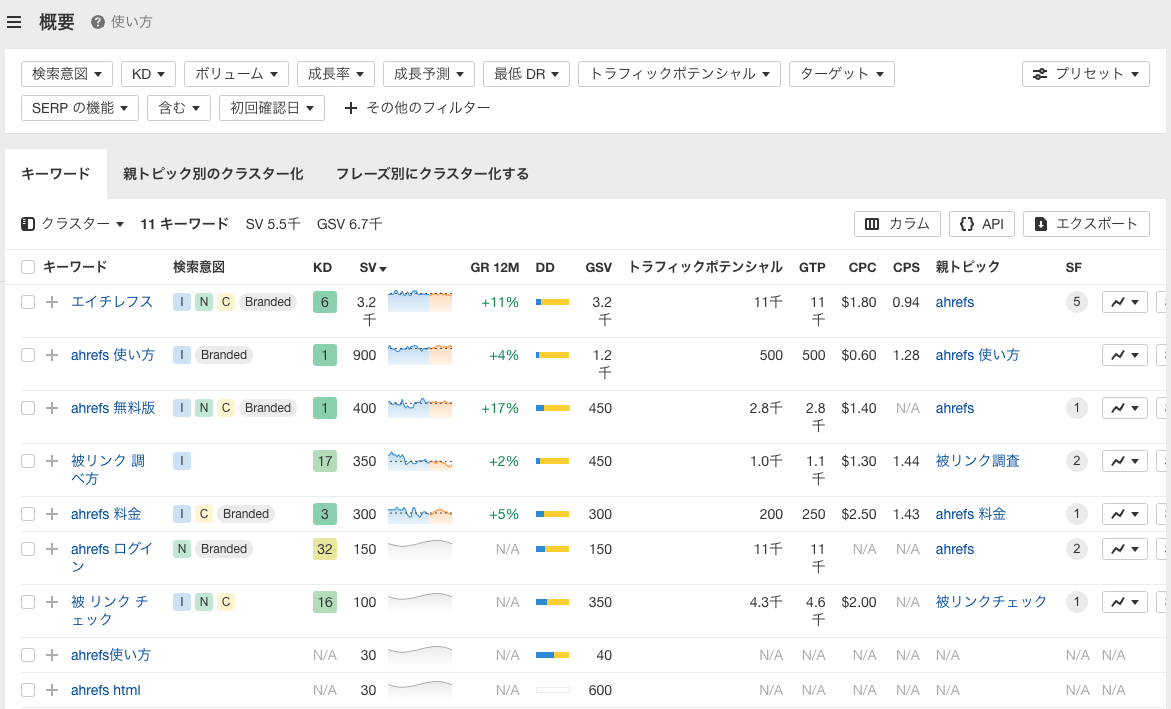Viewport: 1171px width, 709px height.
Task: Open the プリセット dropdown
Action: (x=1085, y=73)
